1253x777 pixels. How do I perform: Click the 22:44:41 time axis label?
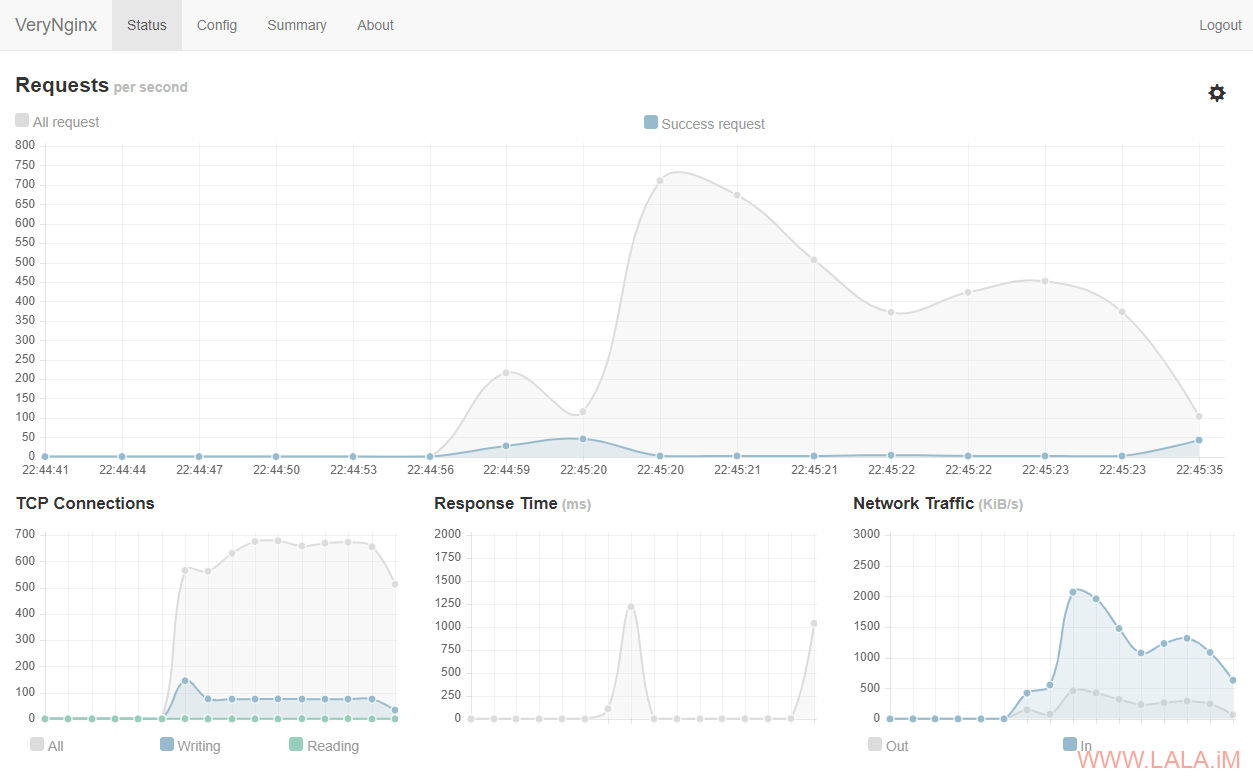pyautogui.click(x=46, y=469)
